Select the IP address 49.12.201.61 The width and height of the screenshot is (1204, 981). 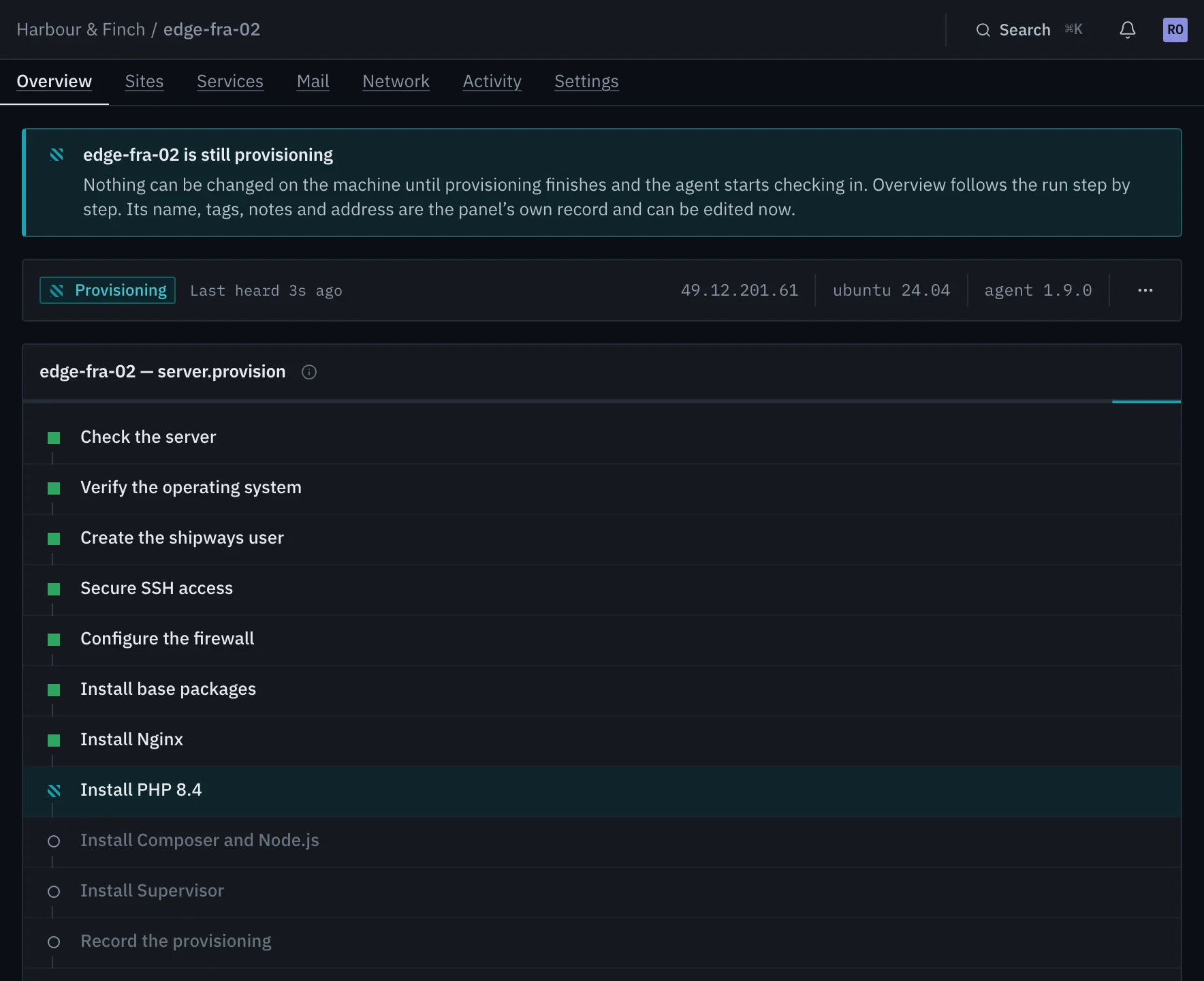point(740,291)
